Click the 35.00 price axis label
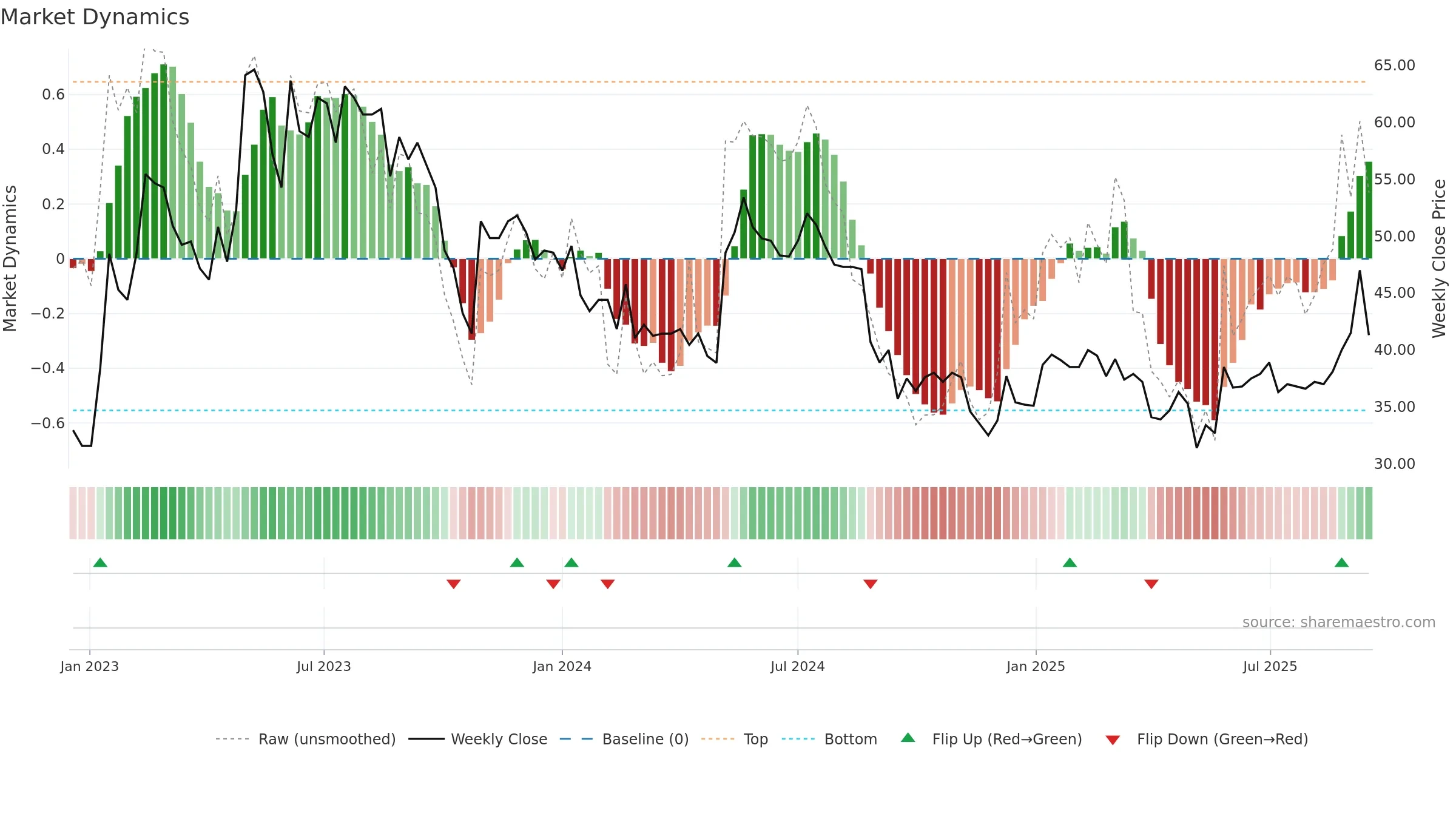This screenshot has width=1456, height=819. point(1395,407)
